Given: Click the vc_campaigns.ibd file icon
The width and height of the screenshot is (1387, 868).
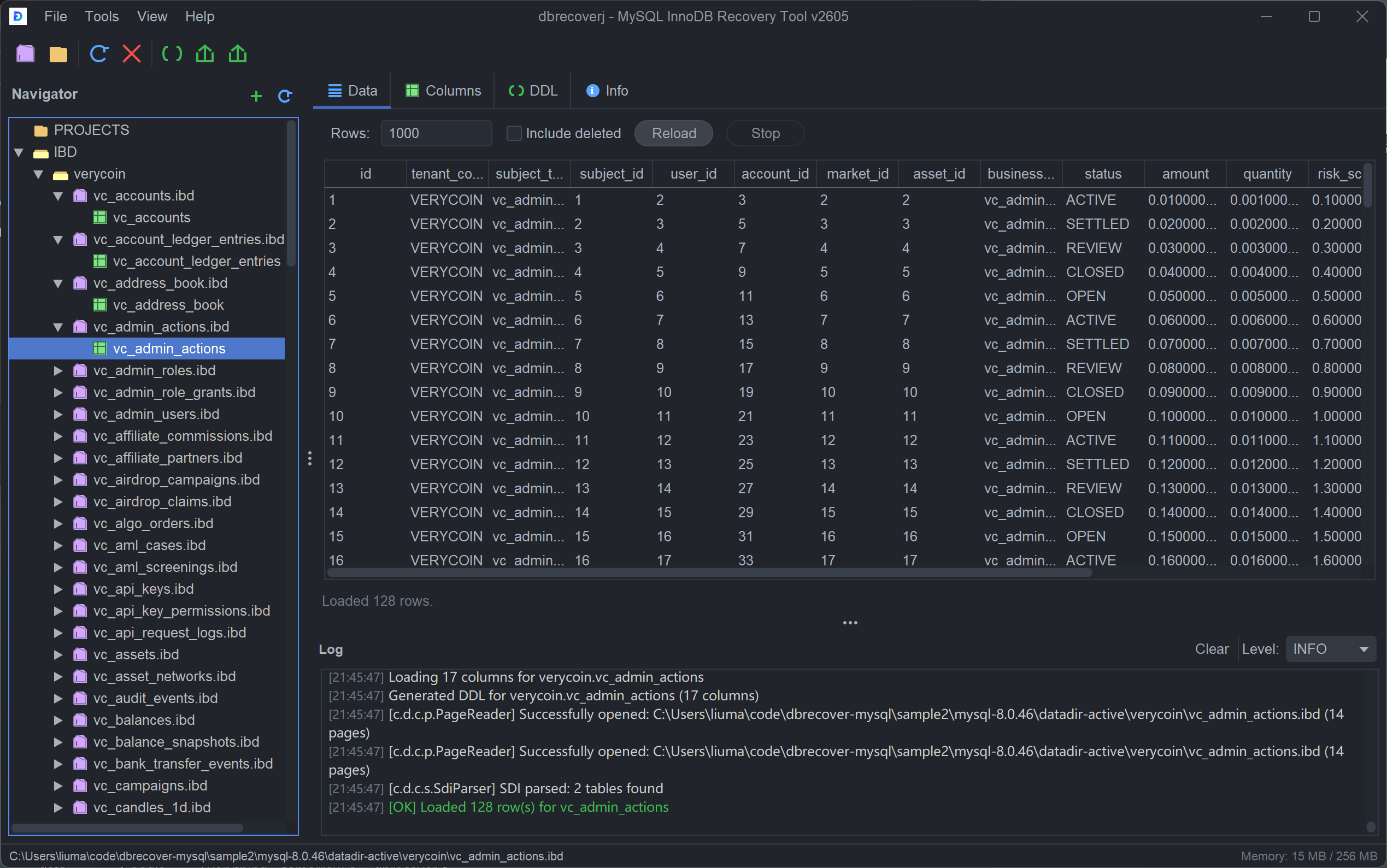Looking at the screenshot, I should [80, 786].
